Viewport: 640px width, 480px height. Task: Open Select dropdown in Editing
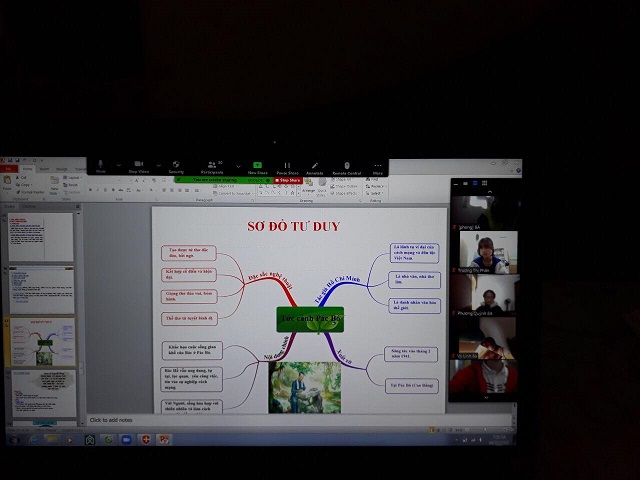[375, 193]
